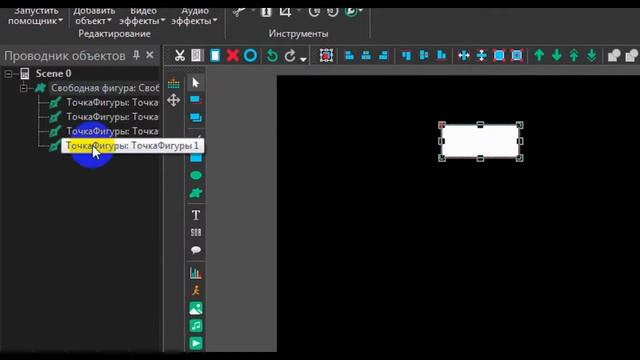Align objects to left edges
Screen dimensions: 640x360
pos(349,56)
